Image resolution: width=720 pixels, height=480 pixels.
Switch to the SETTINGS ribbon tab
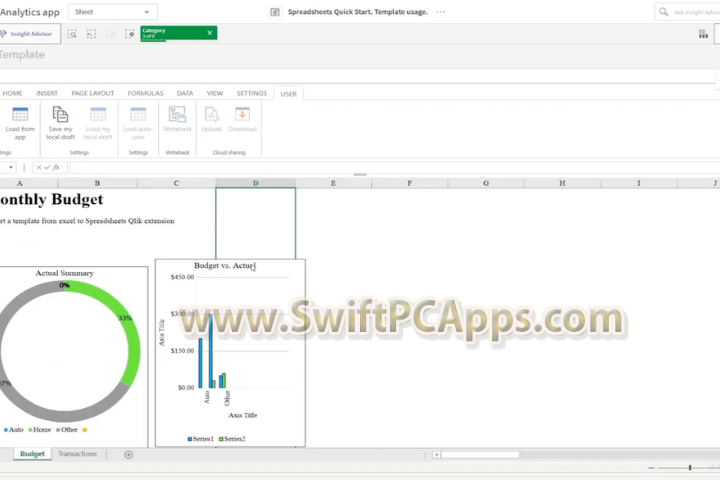(252, 93)
